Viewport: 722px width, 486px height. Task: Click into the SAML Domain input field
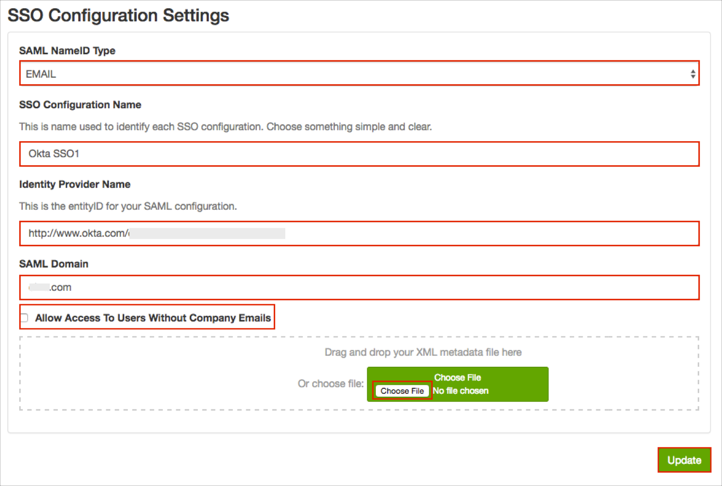pos(358,287)
